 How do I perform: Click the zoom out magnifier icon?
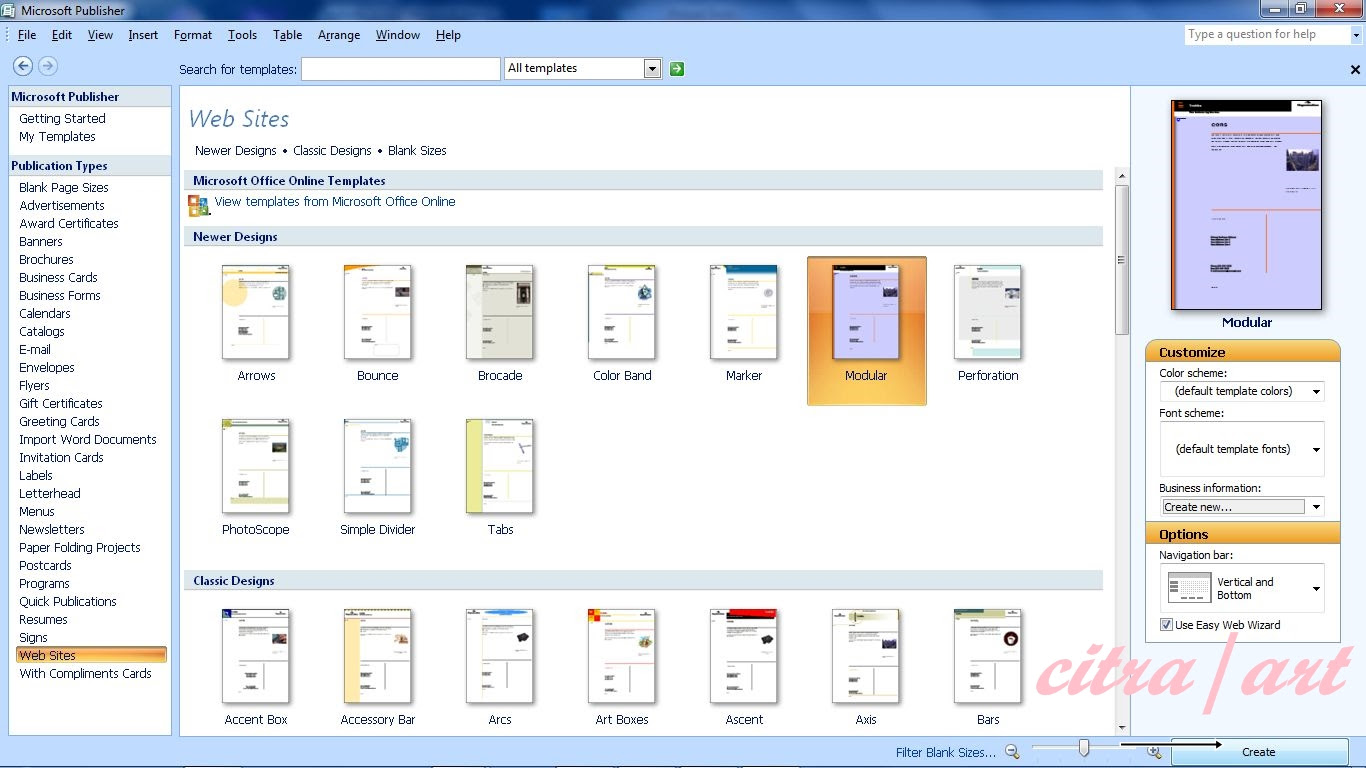point(1013,752)
